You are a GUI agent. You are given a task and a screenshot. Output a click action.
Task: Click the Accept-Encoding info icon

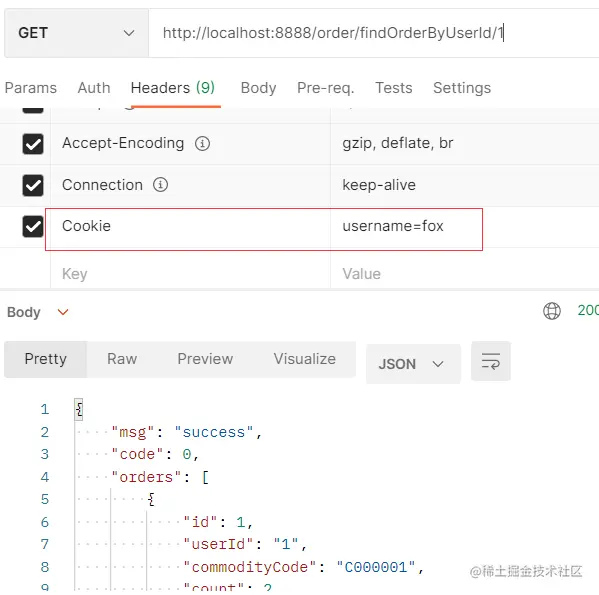(202, 144)
